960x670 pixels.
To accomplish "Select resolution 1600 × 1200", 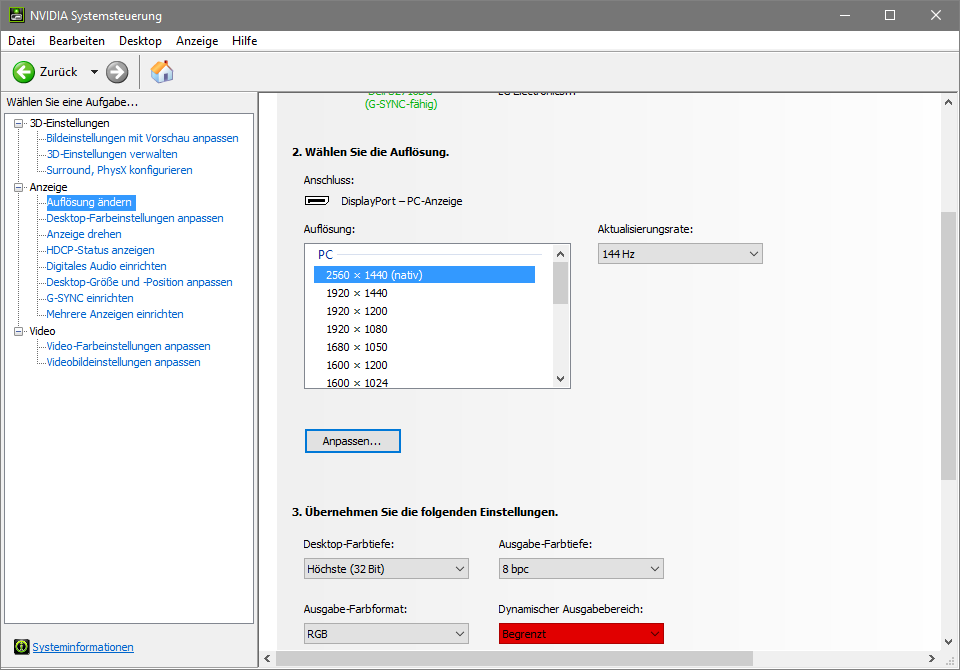I will point(357,365).
